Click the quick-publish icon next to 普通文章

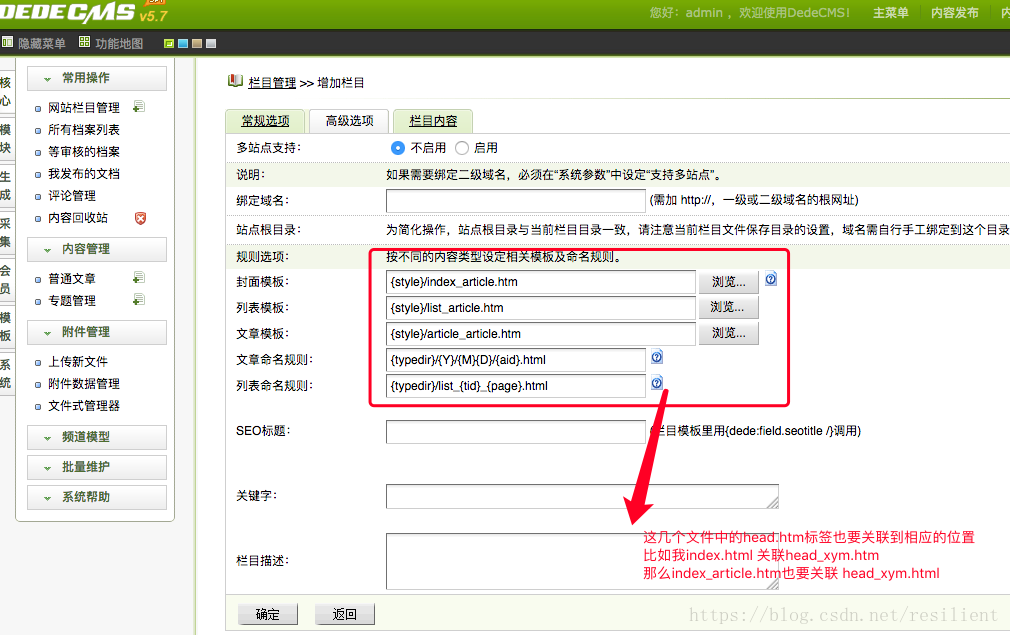click(139, 276)
